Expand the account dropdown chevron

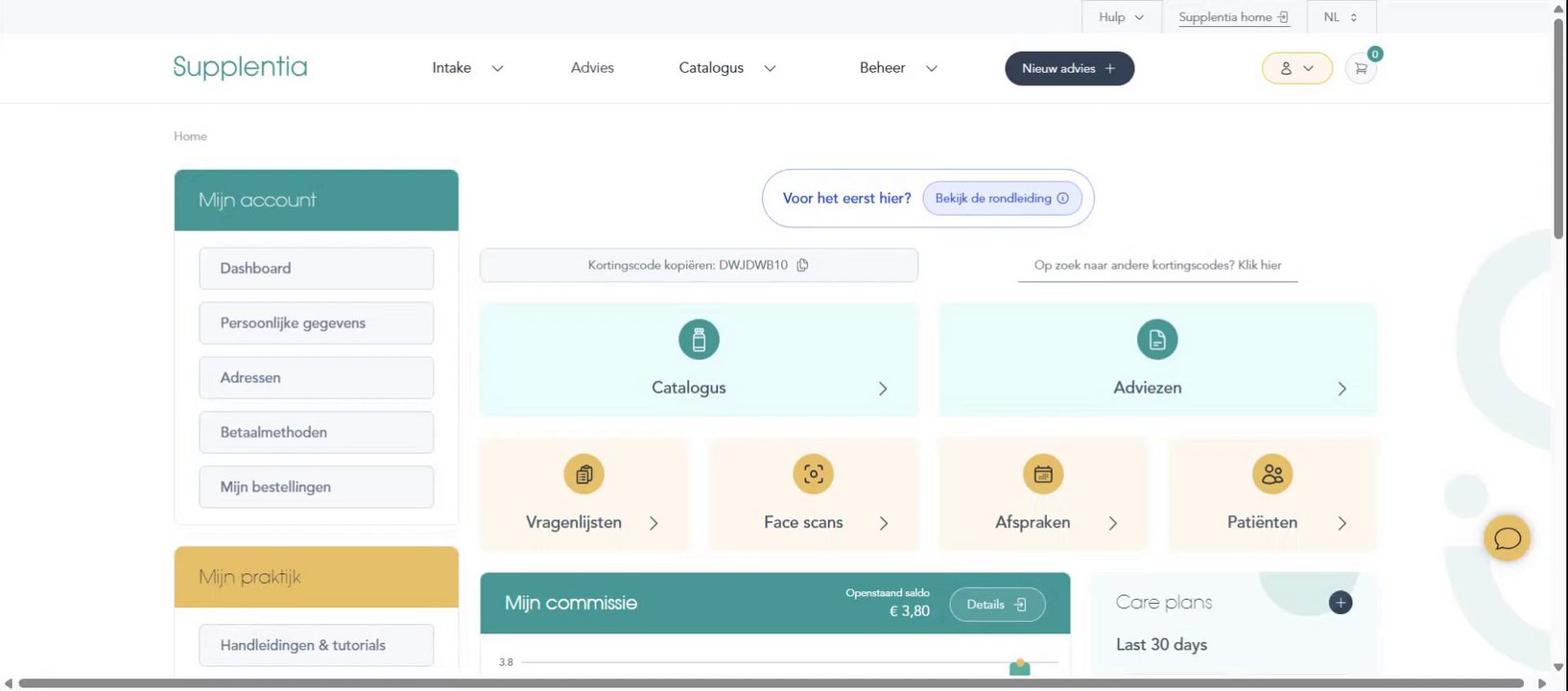1308,68
